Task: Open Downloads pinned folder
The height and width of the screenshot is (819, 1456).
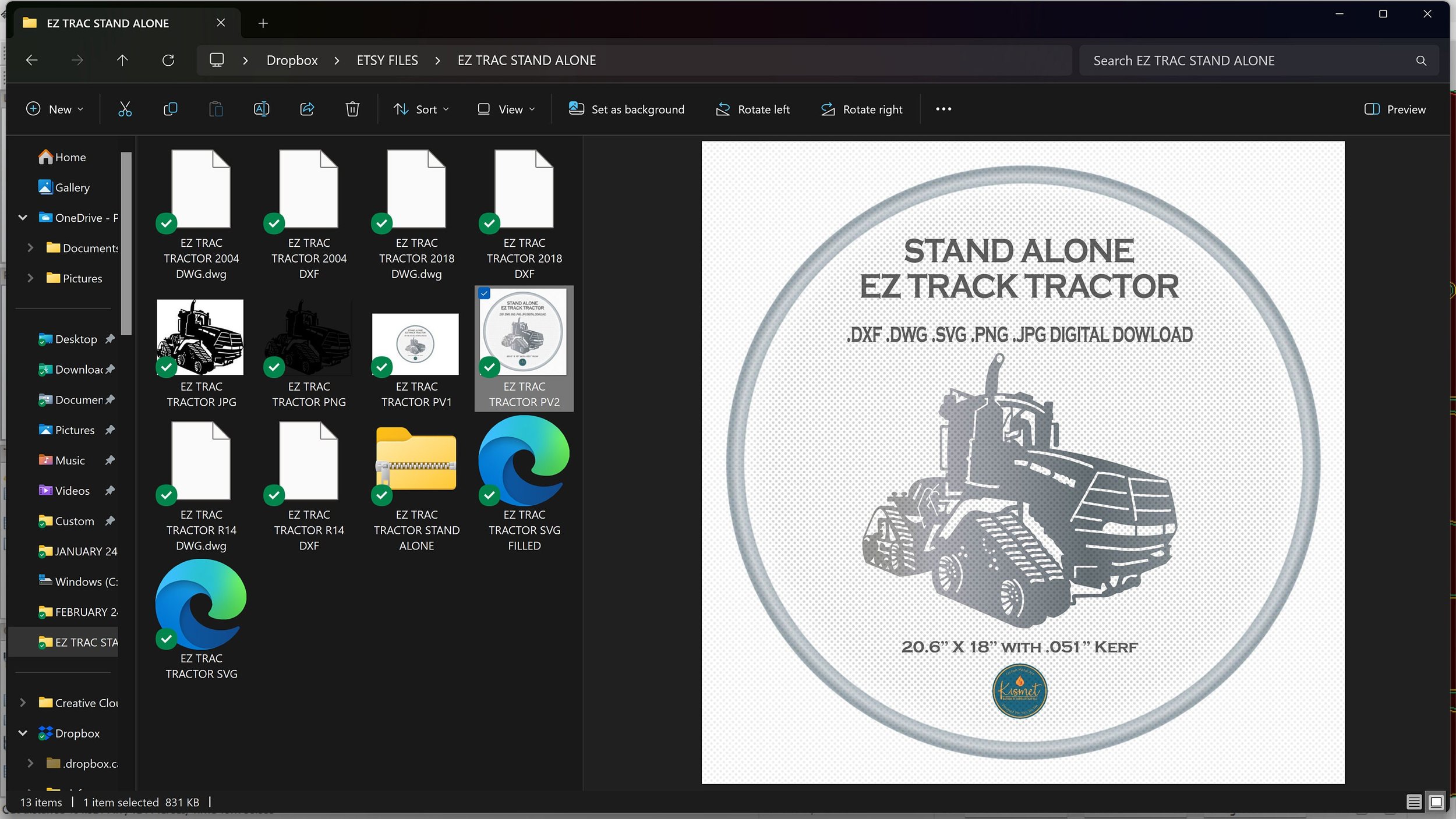Action: coord(76,370)
